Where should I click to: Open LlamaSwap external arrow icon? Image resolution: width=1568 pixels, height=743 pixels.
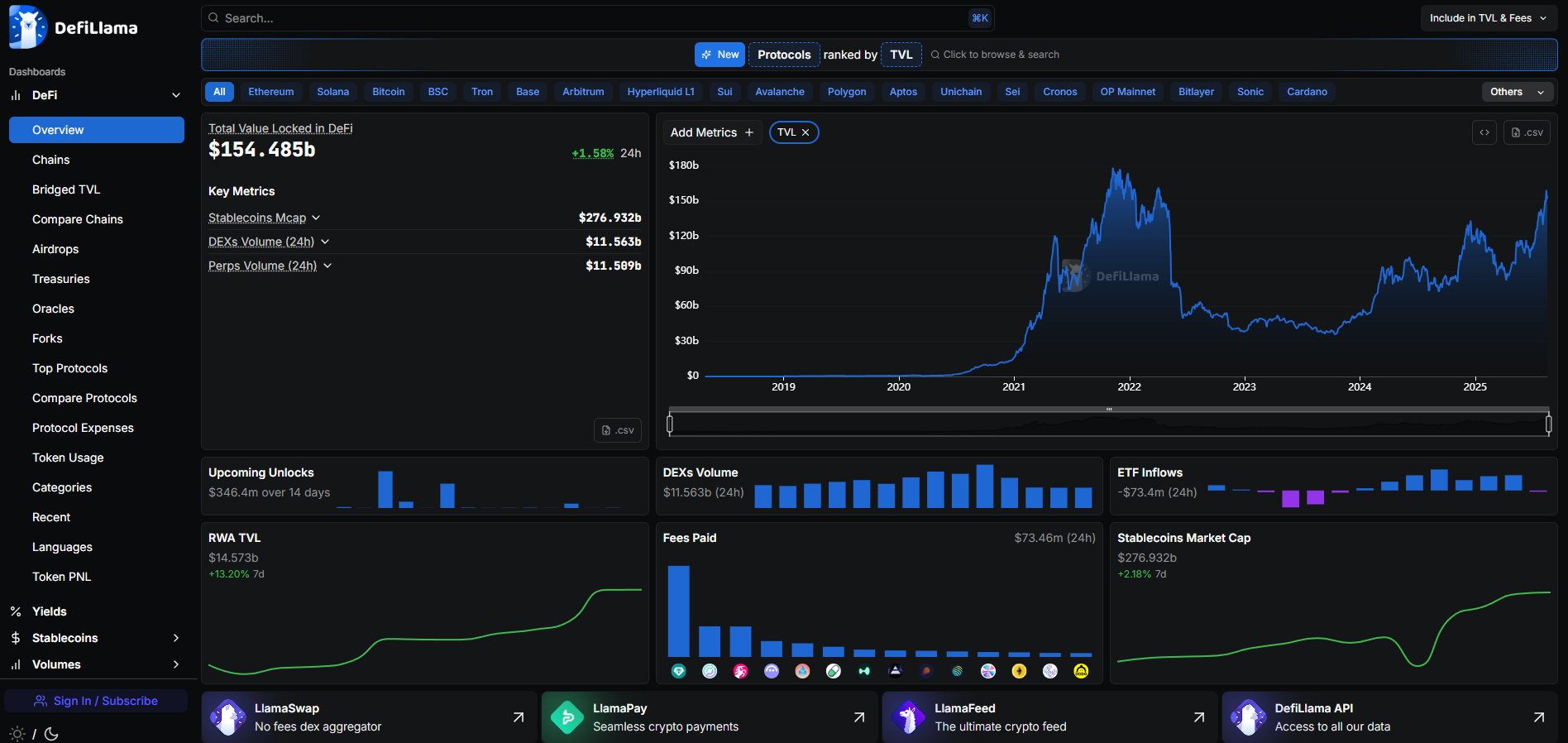[519, 717]
